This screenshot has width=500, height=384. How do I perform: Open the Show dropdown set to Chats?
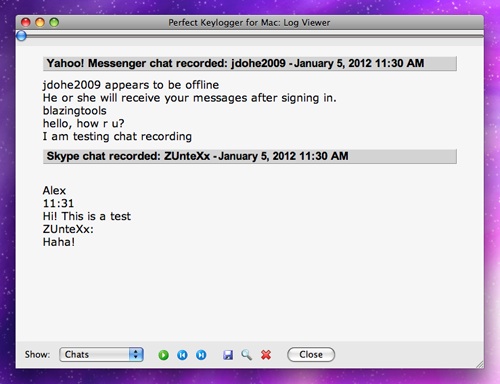101,354
